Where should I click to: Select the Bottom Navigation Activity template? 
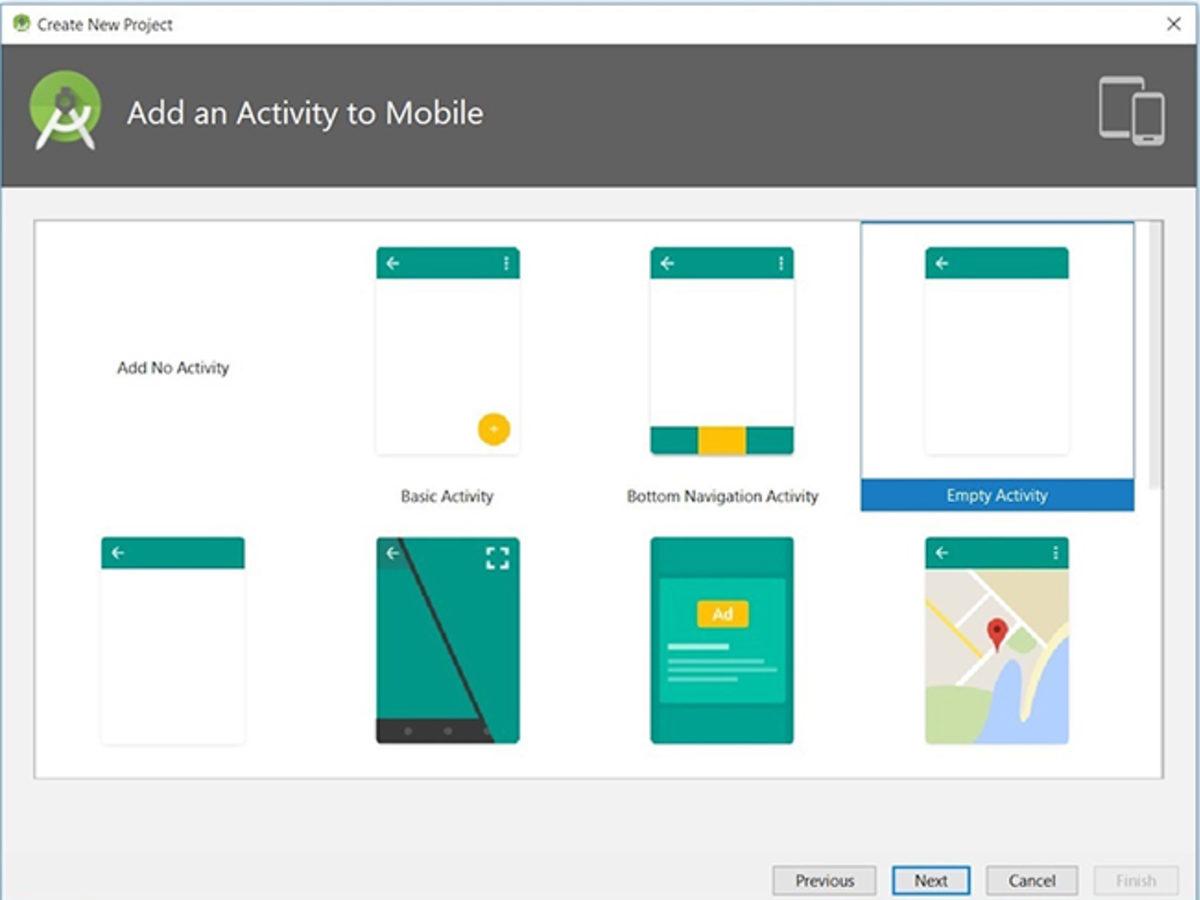722,360
